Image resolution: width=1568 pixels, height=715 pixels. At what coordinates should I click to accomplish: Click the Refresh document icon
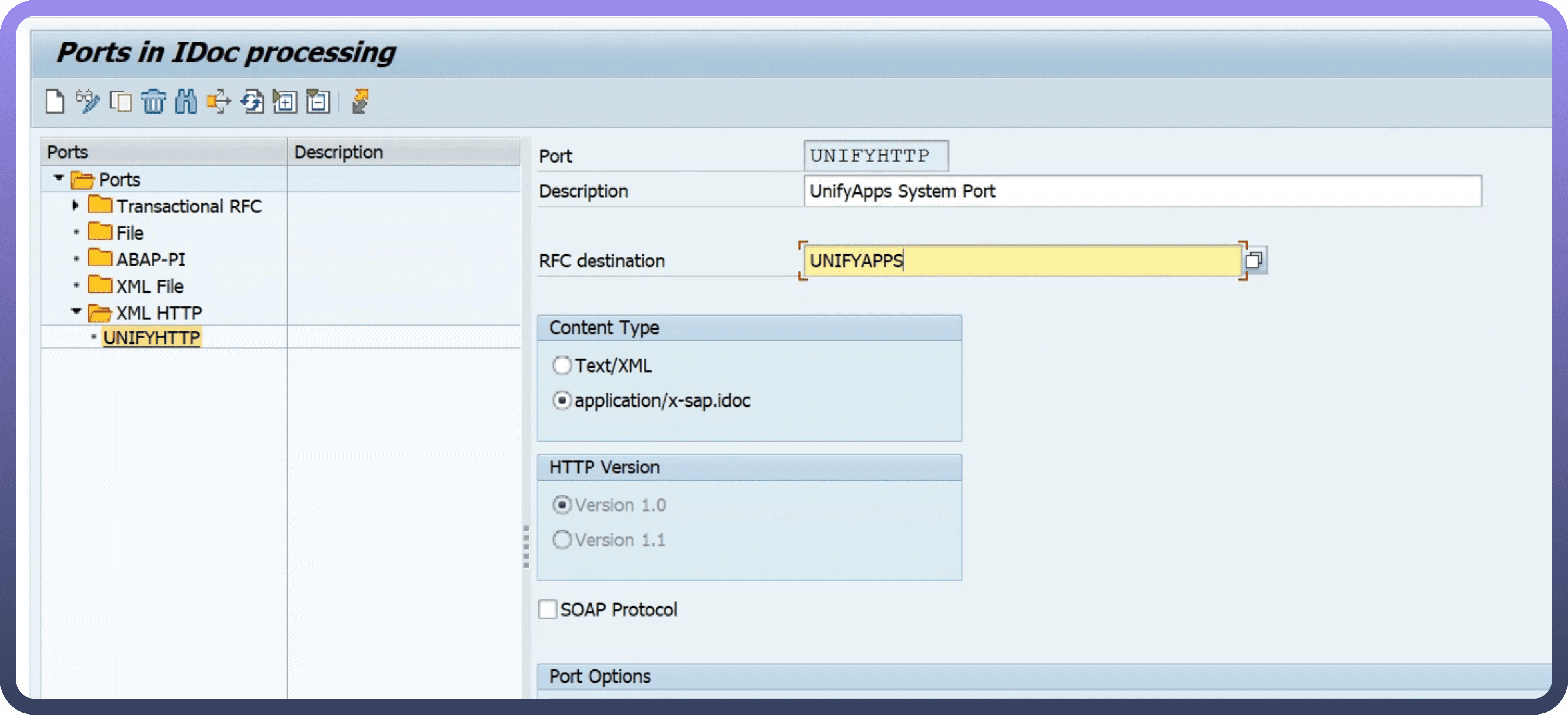(x=251, y=101)
